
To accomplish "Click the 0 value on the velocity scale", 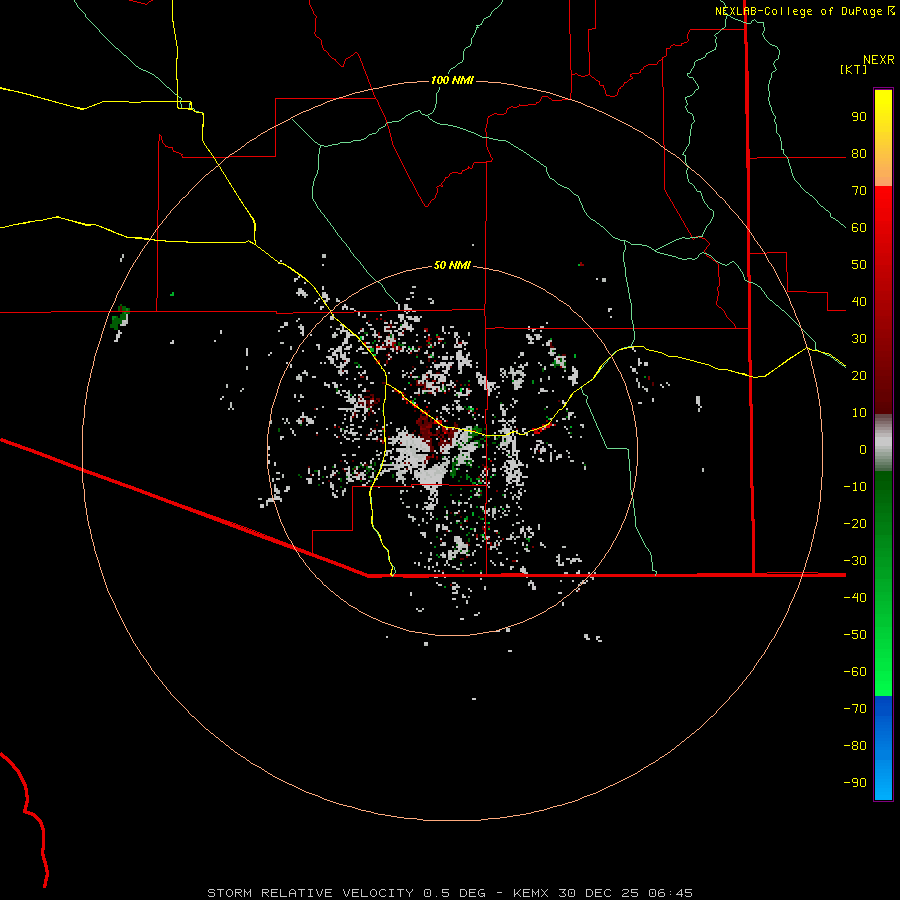I will tap(863, 449).
